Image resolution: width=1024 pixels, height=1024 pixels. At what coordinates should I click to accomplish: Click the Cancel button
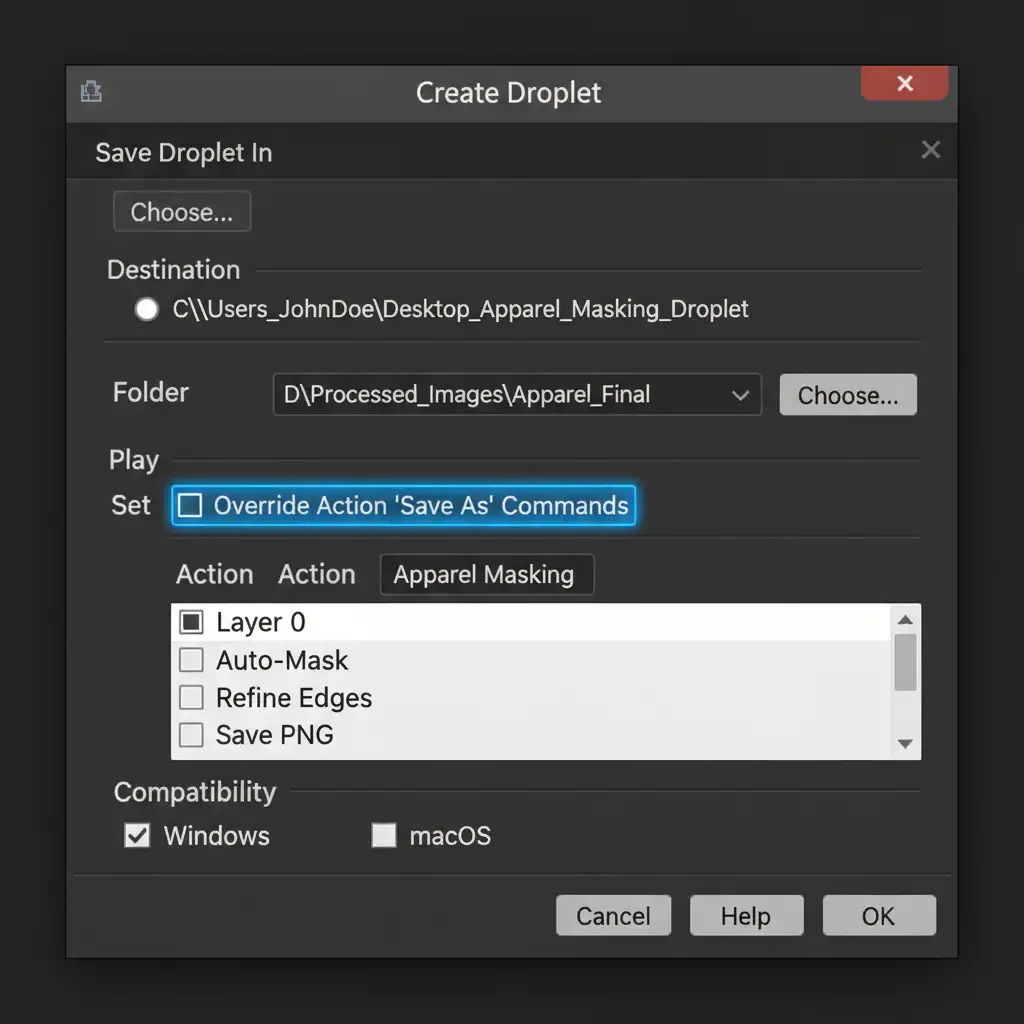tap(613, 916)
